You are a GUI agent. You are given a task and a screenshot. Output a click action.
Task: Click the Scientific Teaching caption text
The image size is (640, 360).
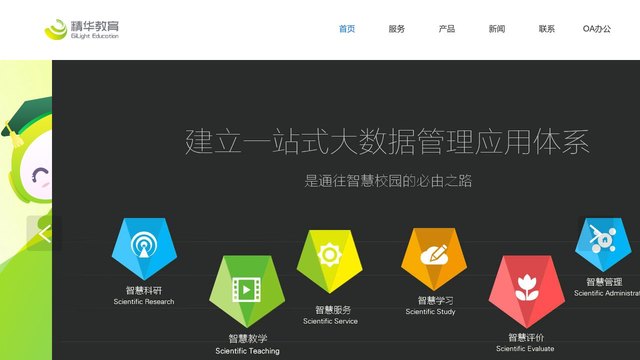point(247,351)
